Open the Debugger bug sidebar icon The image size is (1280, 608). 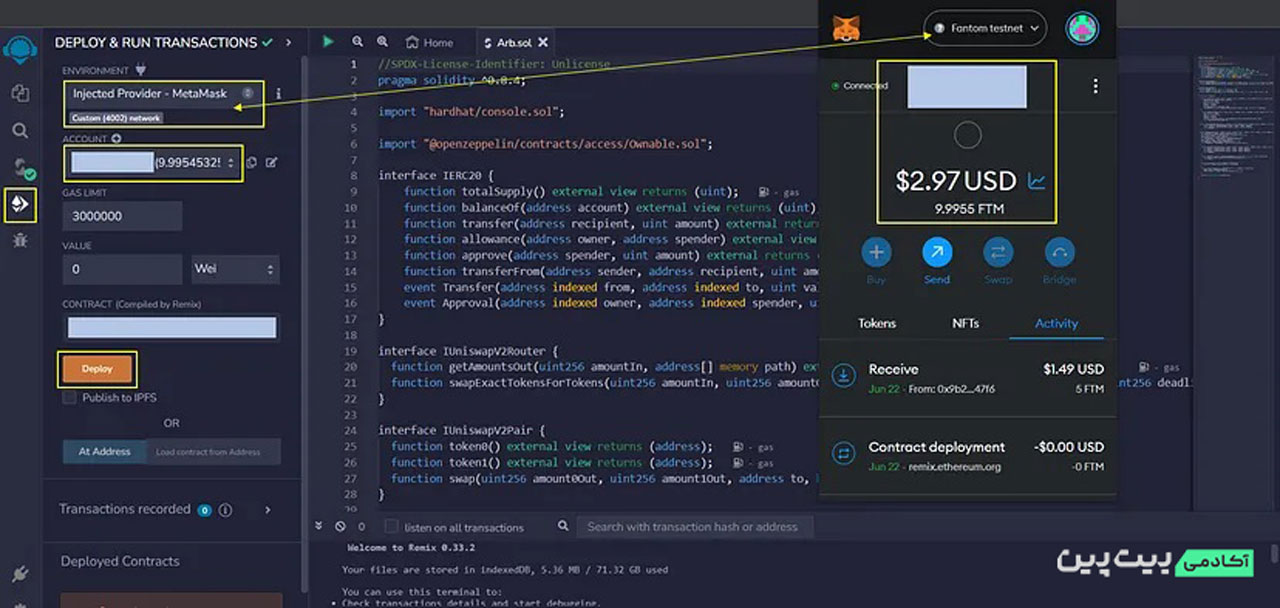tap(20, 241)
